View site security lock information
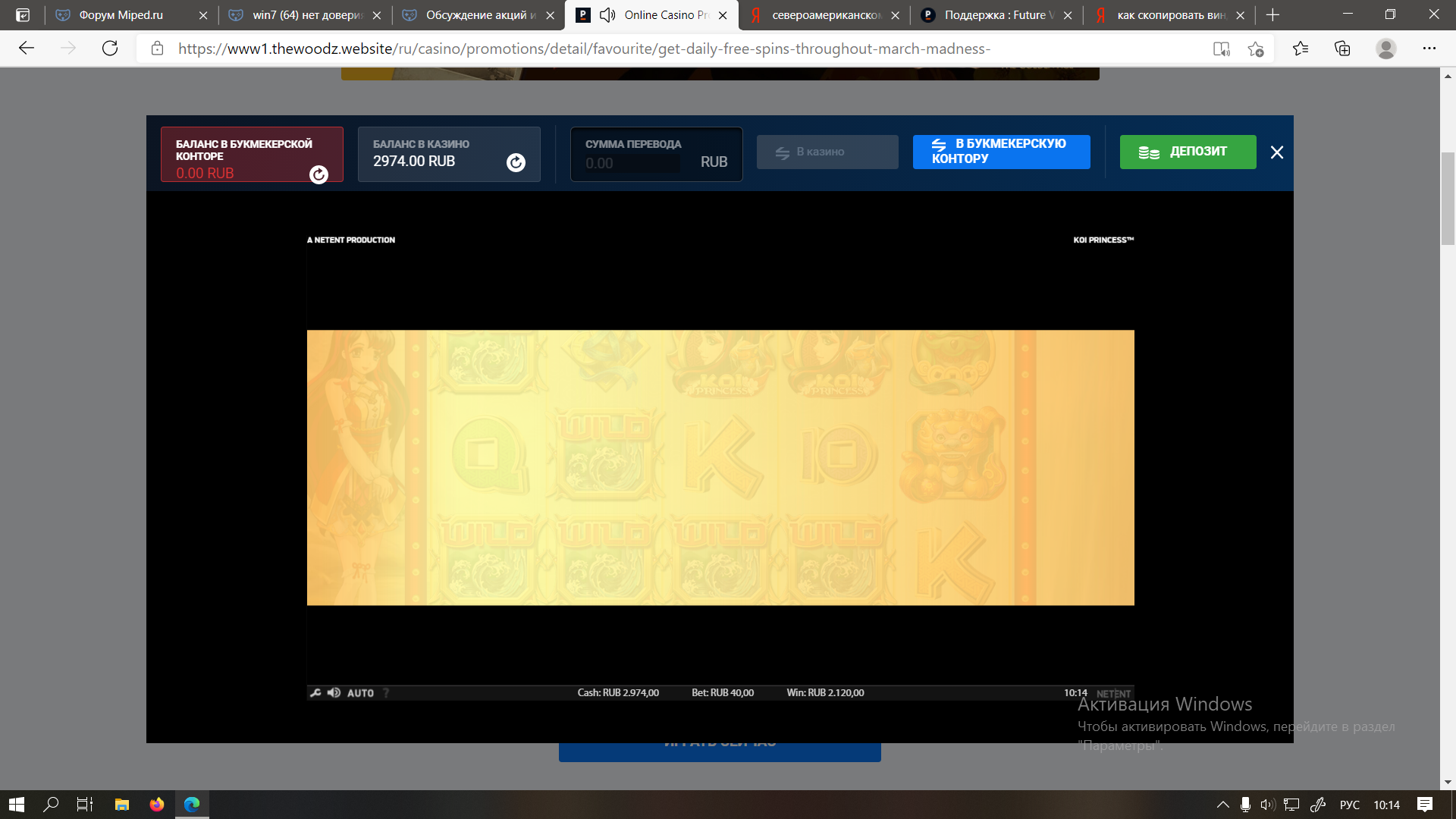The image size is (1456, 819). (x=157, y=49)
